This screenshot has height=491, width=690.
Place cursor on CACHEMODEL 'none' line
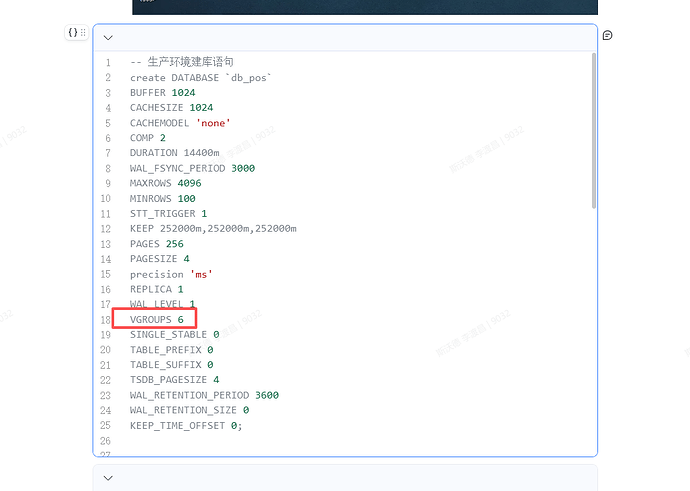(x=180, y=123)
